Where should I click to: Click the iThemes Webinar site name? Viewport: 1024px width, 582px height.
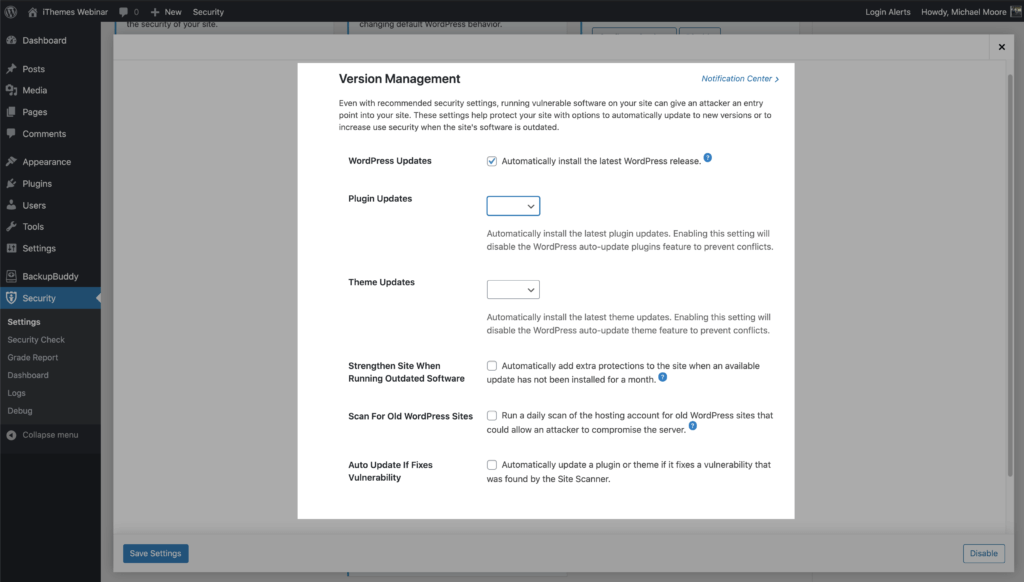pos(75,12)
